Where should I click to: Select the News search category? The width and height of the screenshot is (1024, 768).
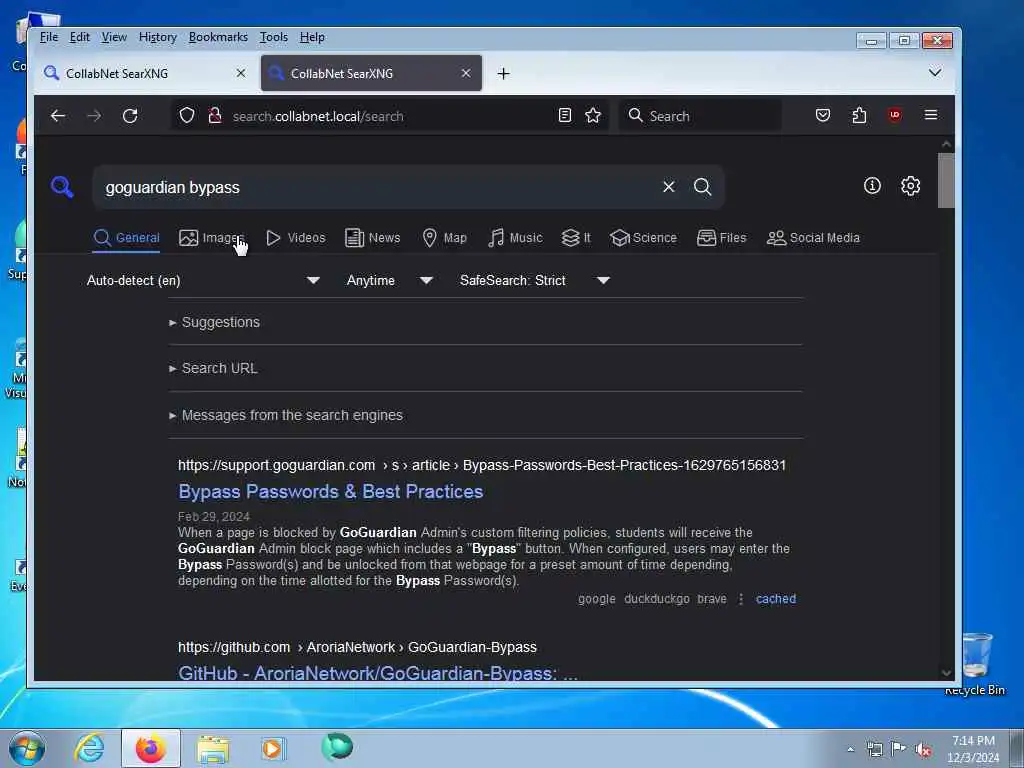[372, 238]
